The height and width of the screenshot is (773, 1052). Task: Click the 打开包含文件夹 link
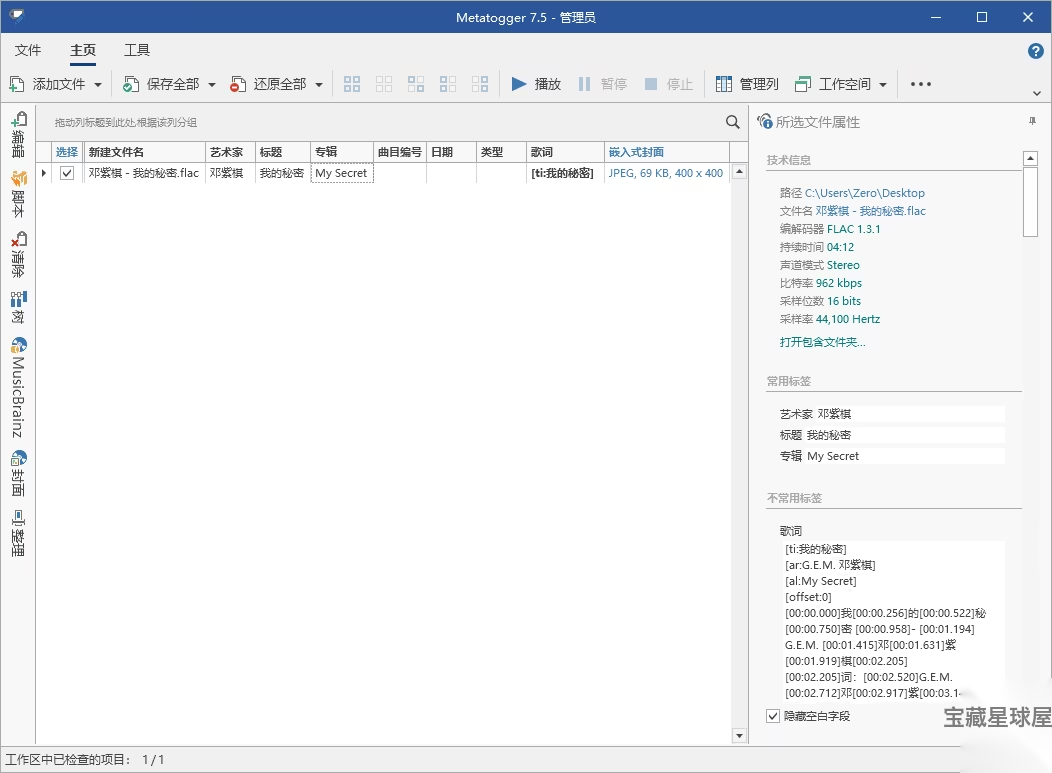(823, 342)
